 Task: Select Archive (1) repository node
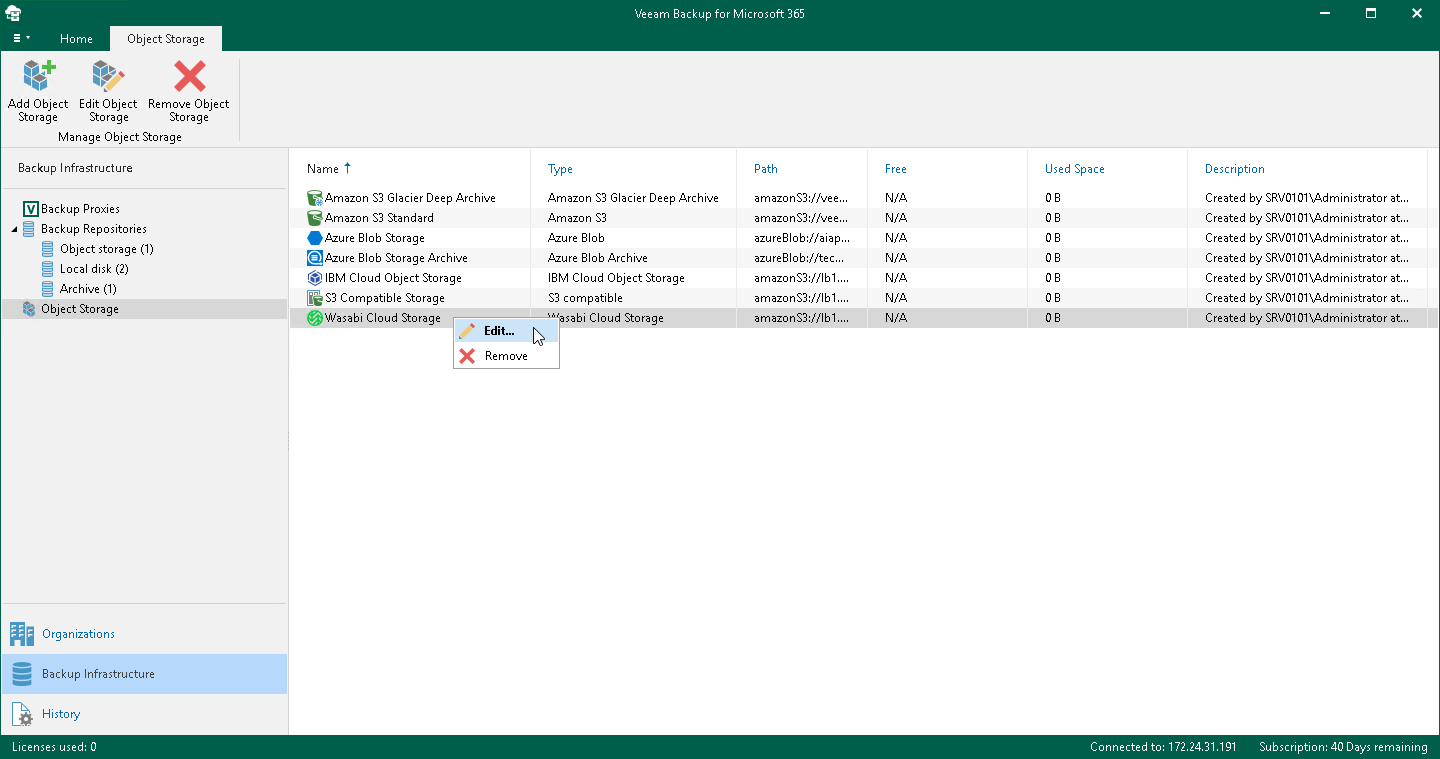point(88,289)
